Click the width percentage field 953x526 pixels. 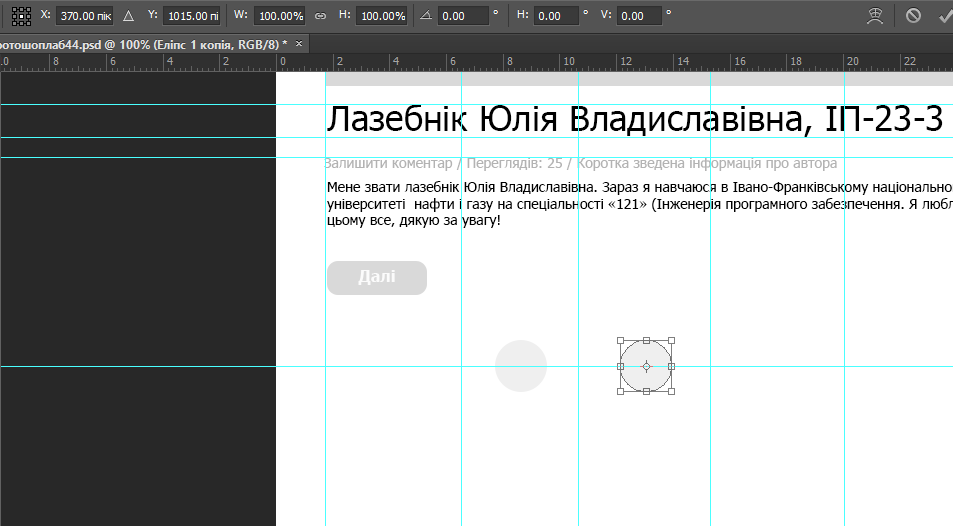tap(280, 16)
